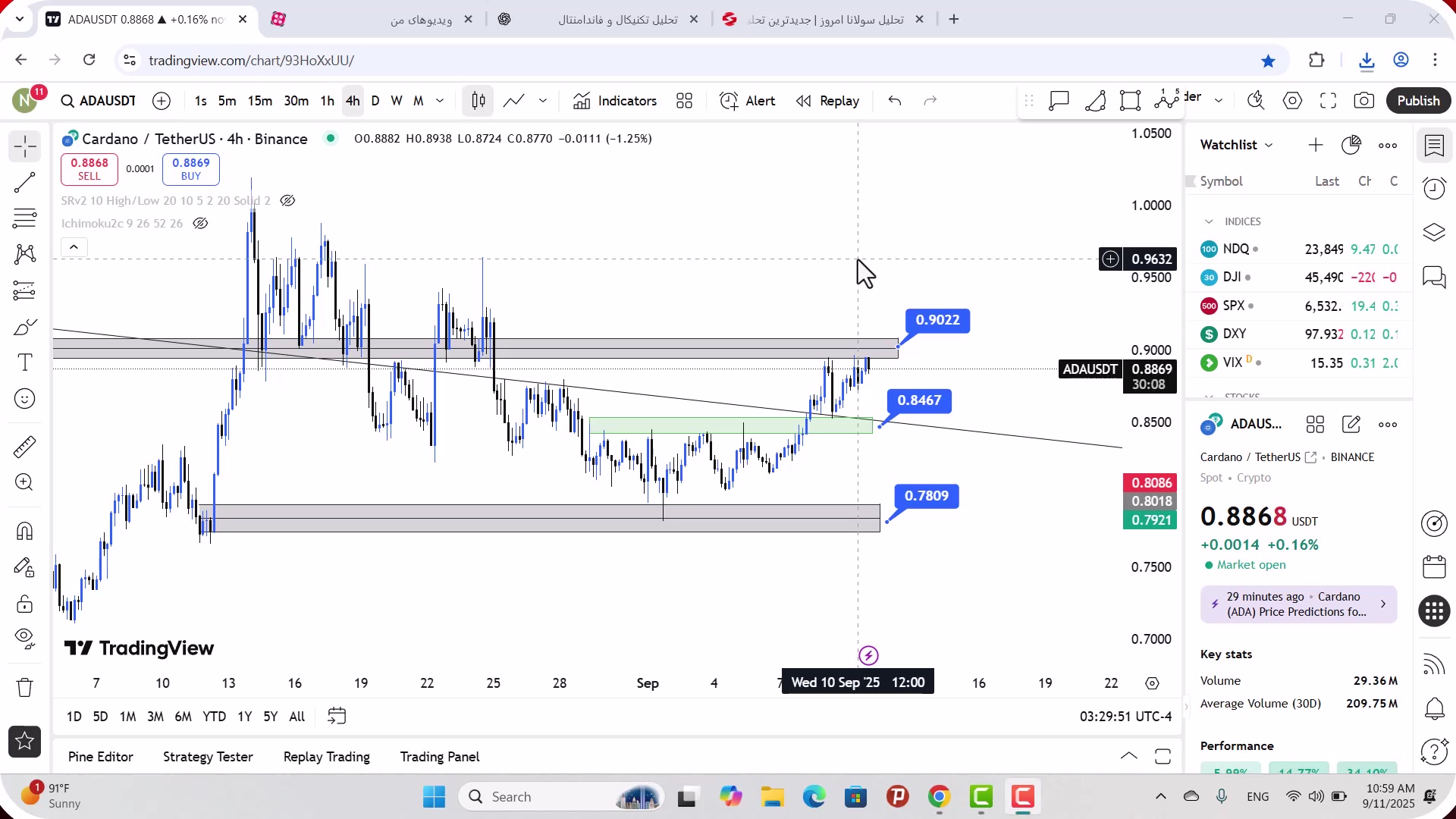The height and width of the screenshot is (819, 1456).
Task: Enter fullscreen mode
Action: (1328, 101)
